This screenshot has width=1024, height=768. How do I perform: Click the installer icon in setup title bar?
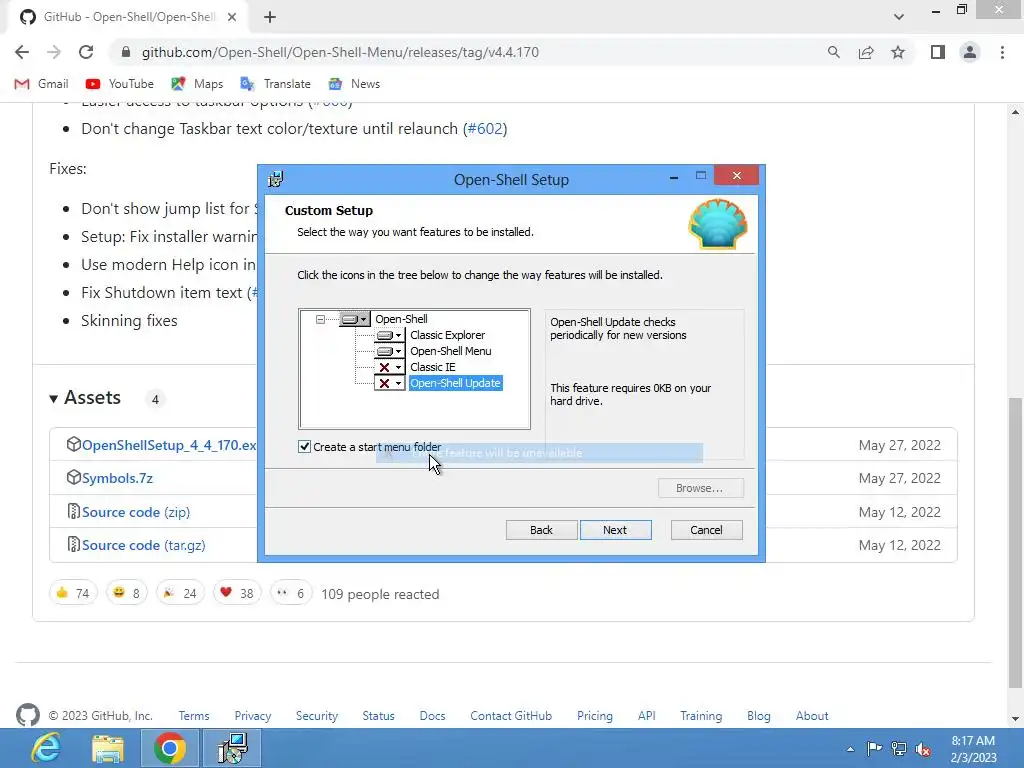coord(276,179)
